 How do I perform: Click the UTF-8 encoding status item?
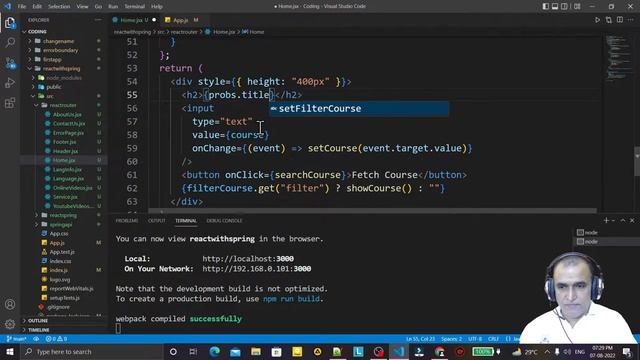(x=475, y=339)
